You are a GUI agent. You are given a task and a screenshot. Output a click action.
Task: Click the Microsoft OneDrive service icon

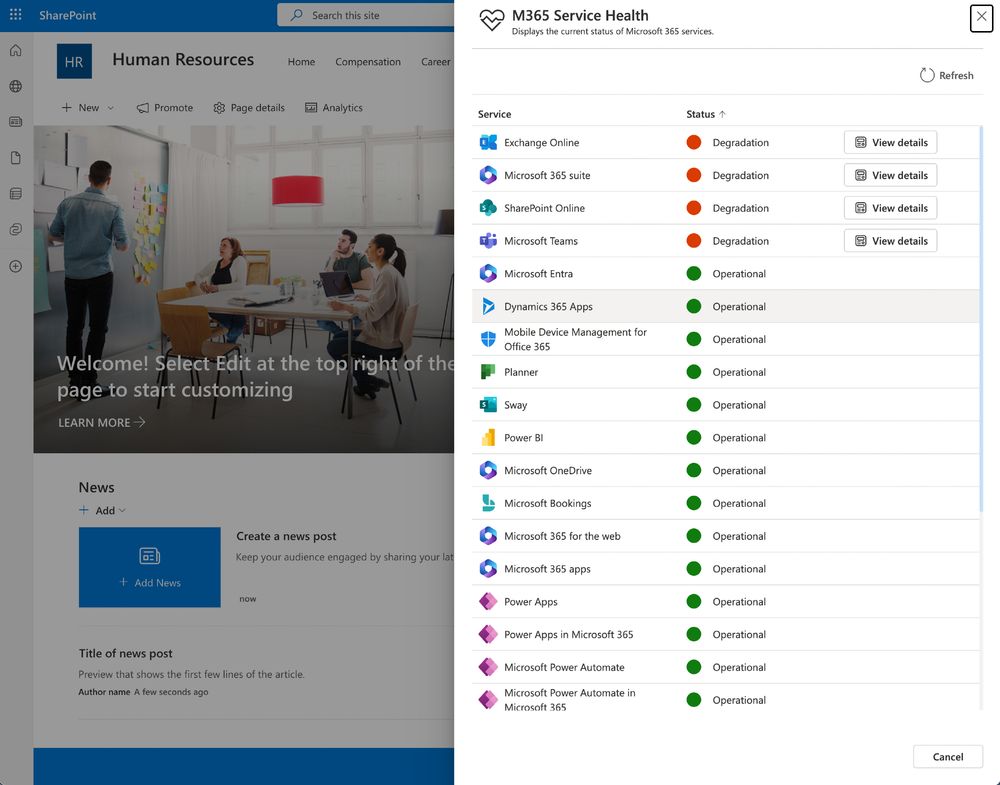coord(488,471)
